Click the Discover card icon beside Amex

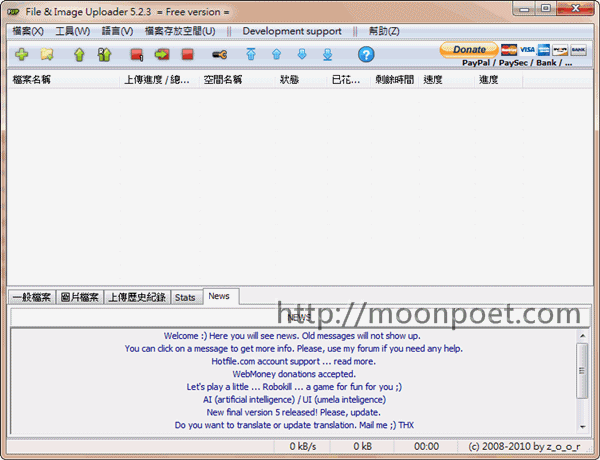pos(560,50)
